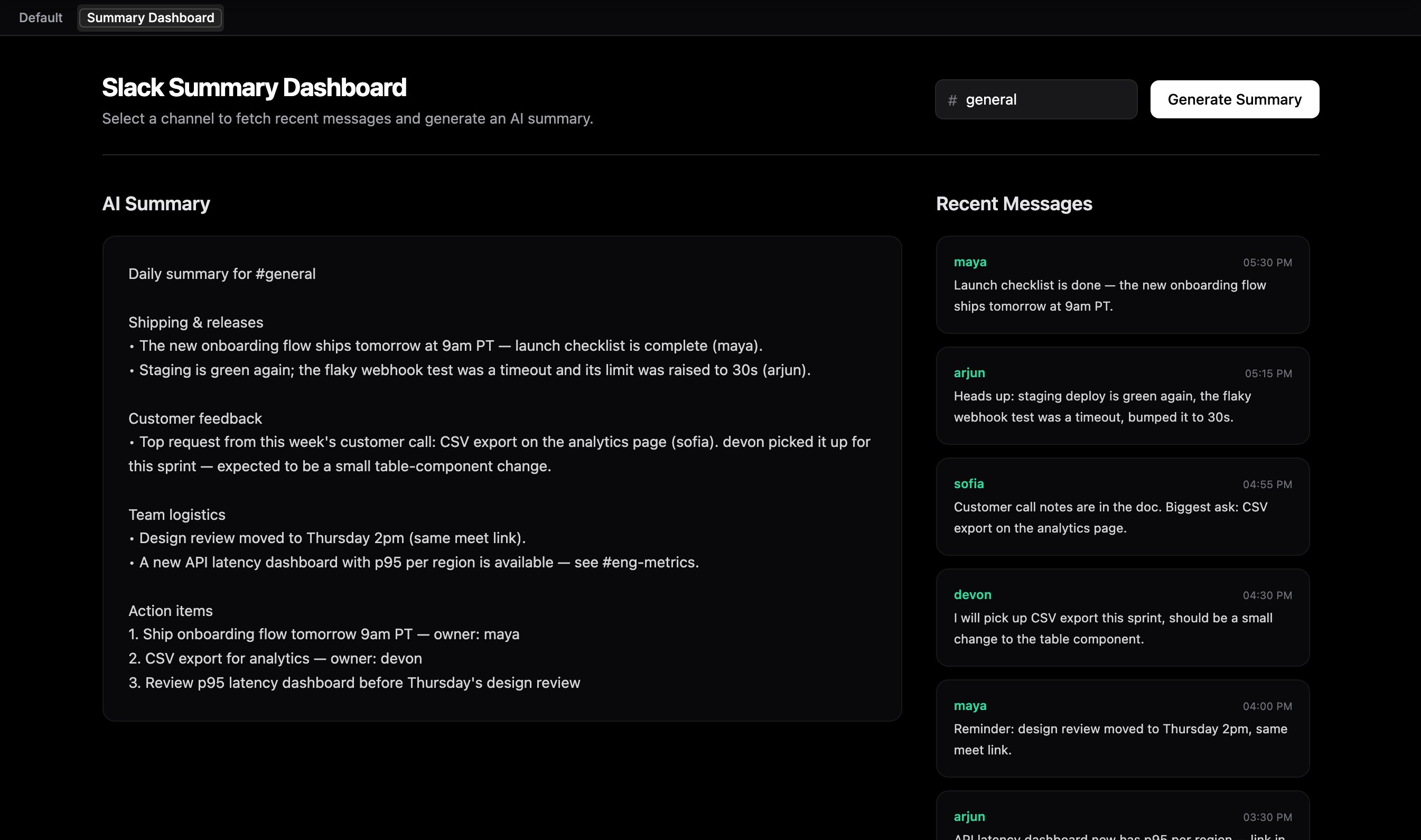Open devon's 'I will pick up CSV export' message
This screenshot has width=1421, height=840.
pyautogui.click(x=1122, y=618)
